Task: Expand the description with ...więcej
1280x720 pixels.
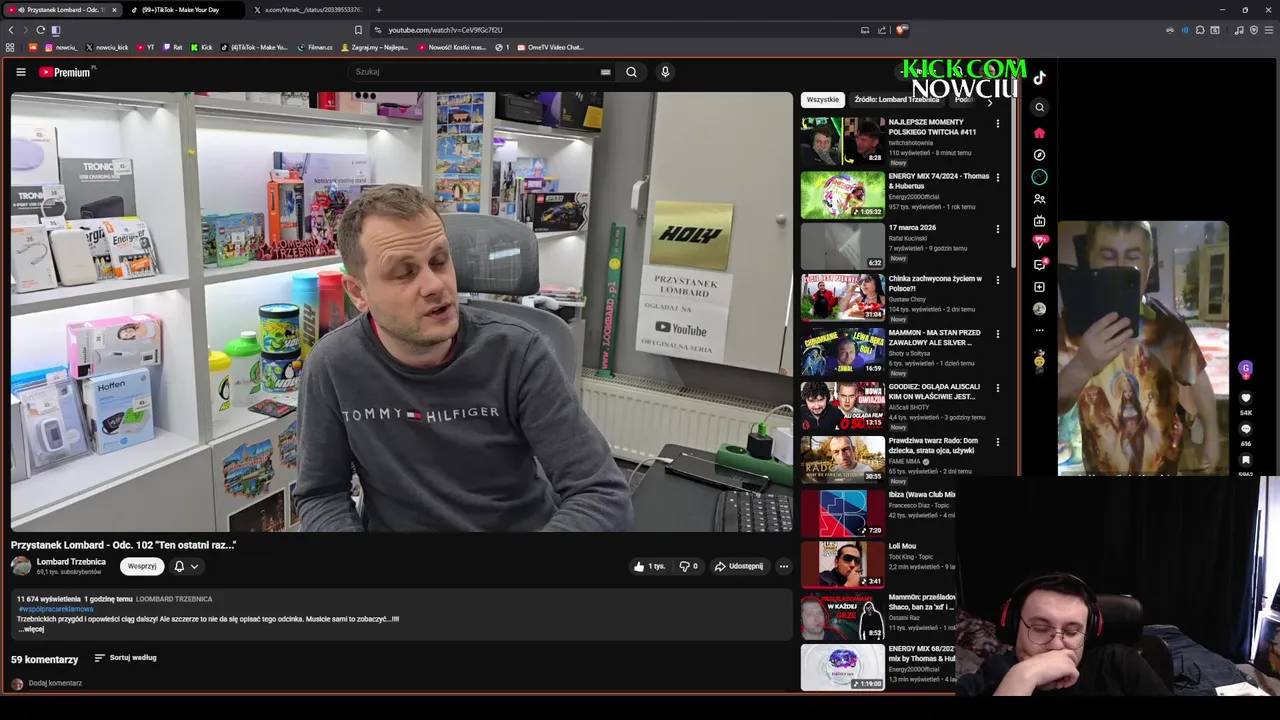Action: [30, 629]
